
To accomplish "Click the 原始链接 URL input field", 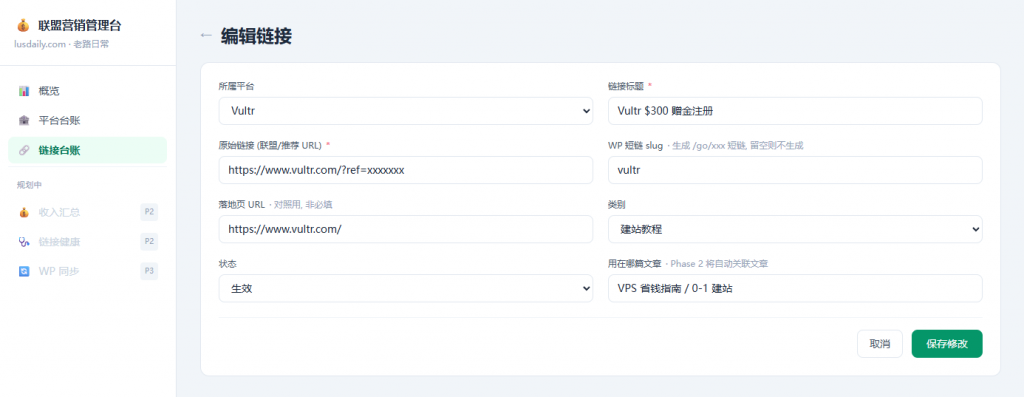I will 406,170.
